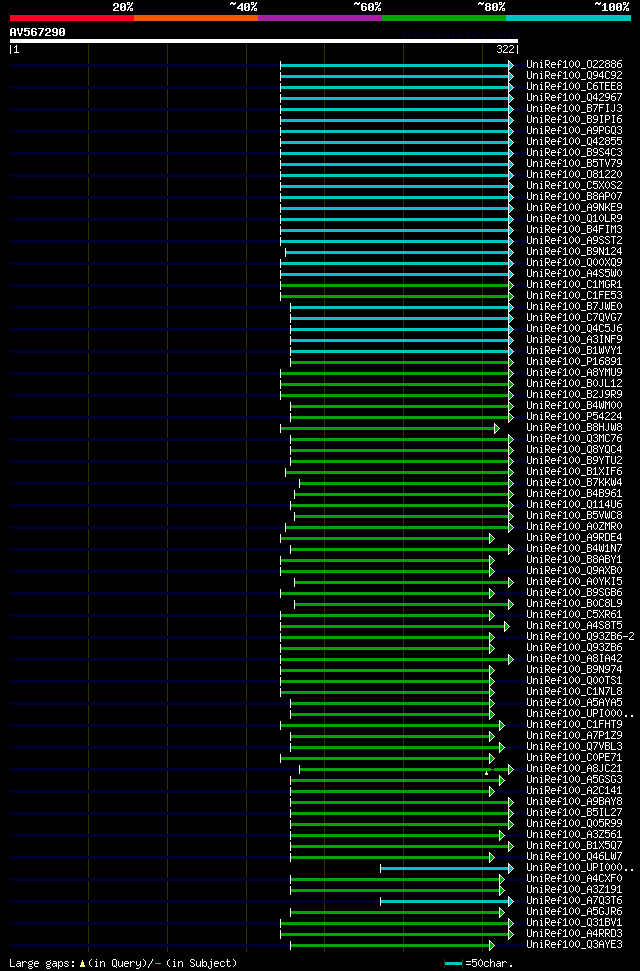The height and width of the screenshot is (971, 640).
Task: Click the green ~80% legend segment
Action: [444, 18]
